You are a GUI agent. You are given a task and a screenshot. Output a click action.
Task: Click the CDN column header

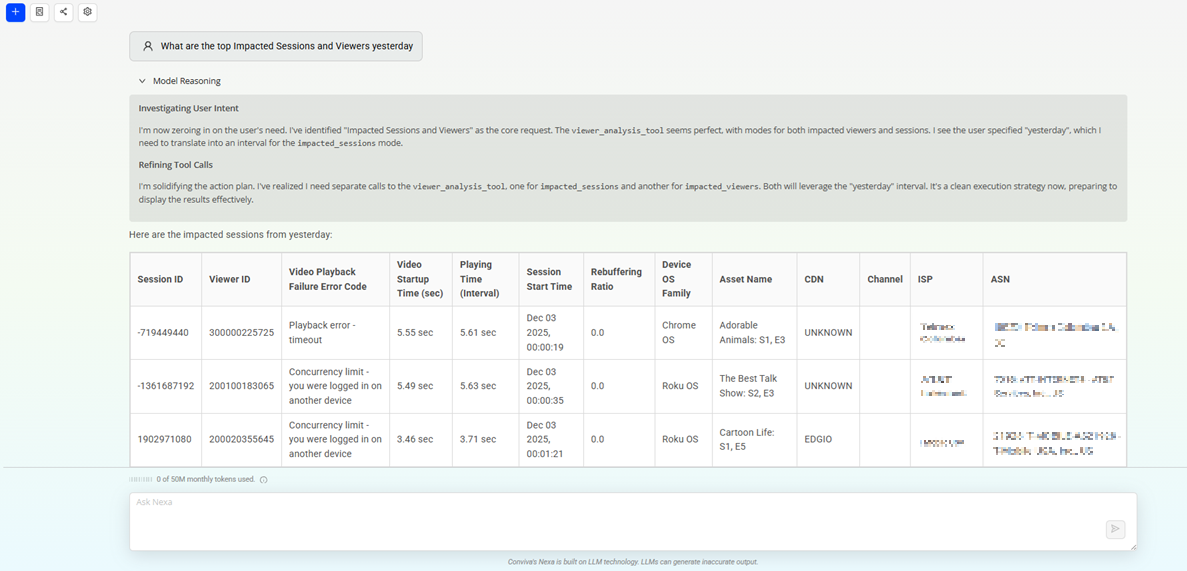click(828, 279)
